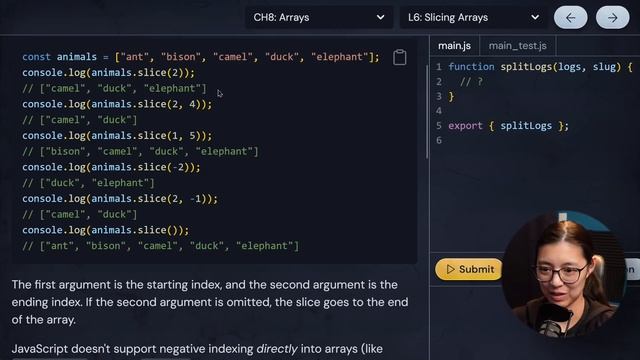Click the final full-array comment line
This screenshot has height=360, width=640.
[160, 246]
